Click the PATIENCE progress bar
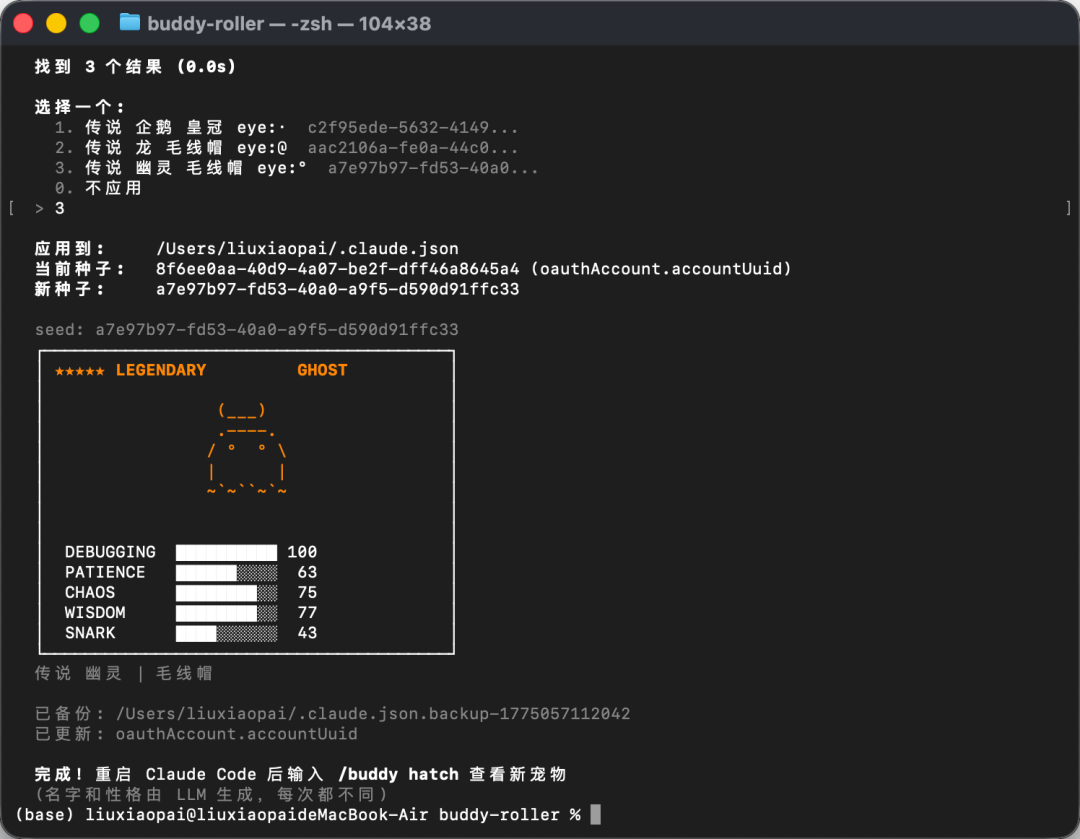Viewport: 1080px width, 839px height. 226,572
